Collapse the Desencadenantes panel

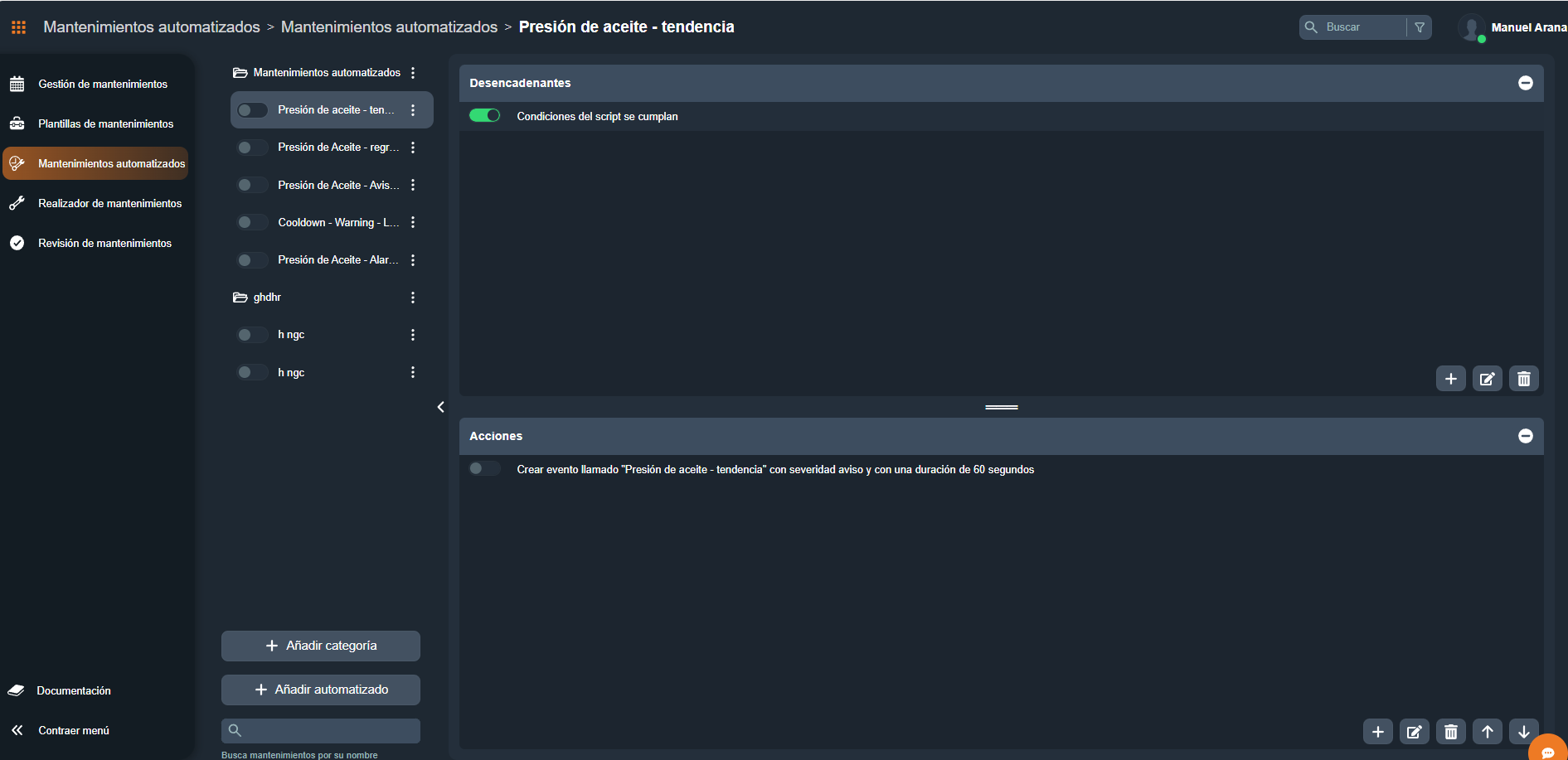(1525, 83)
